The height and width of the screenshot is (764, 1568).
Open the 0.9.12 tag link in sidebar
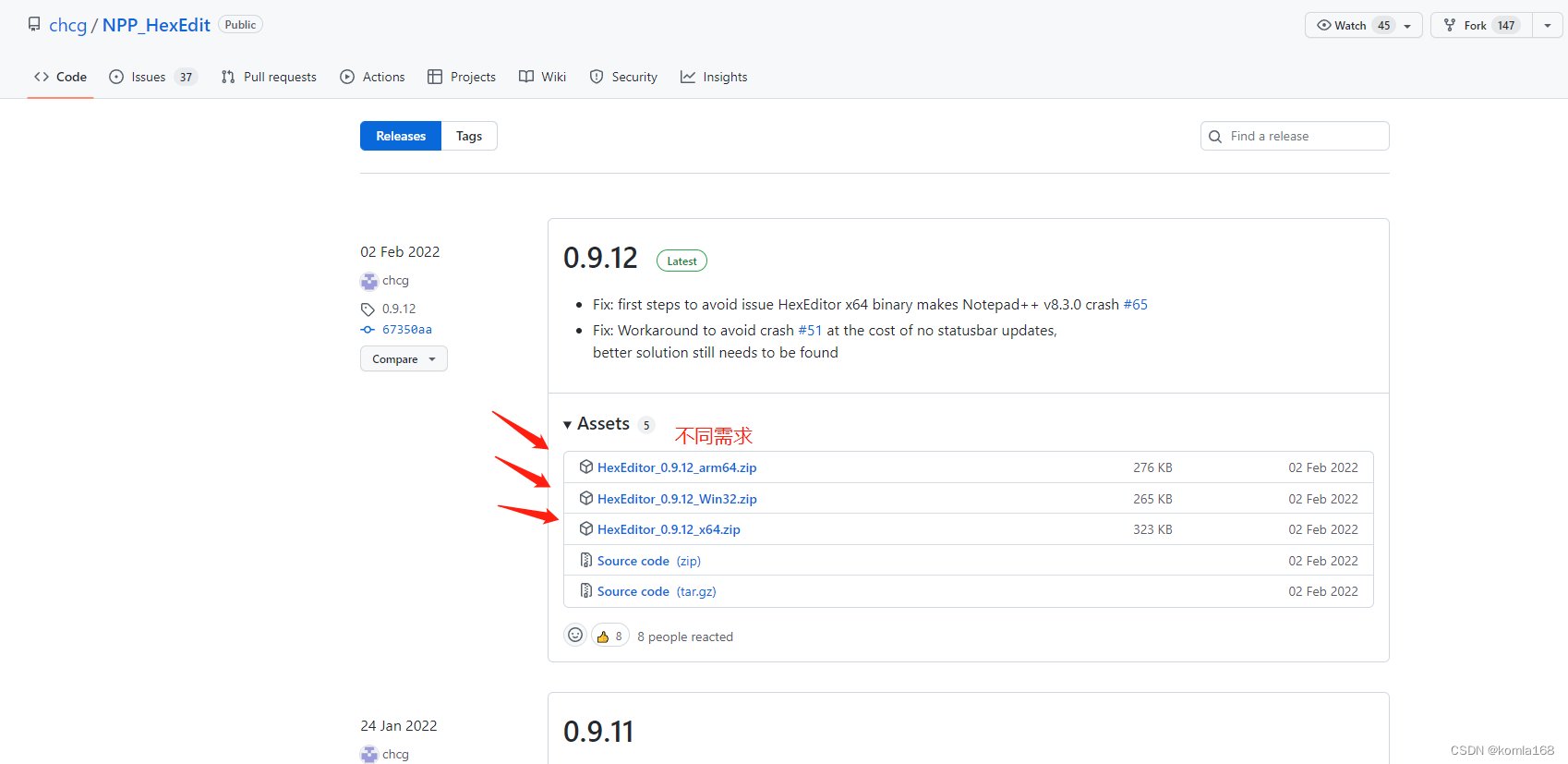point(399,309)
